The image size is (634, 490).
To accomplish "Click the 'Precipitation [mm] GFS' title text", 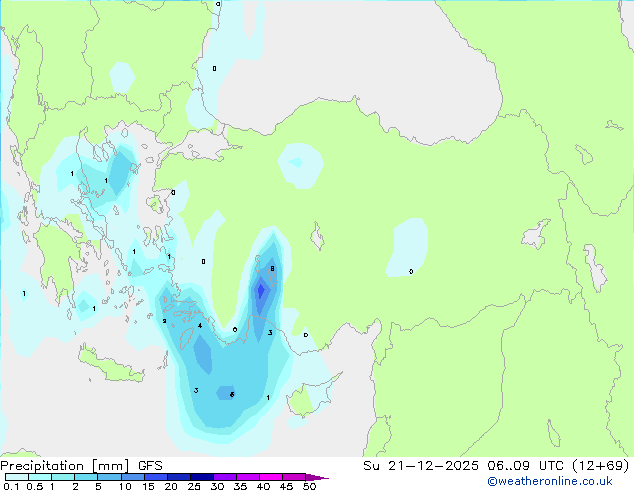I will [x=81, y=466].
